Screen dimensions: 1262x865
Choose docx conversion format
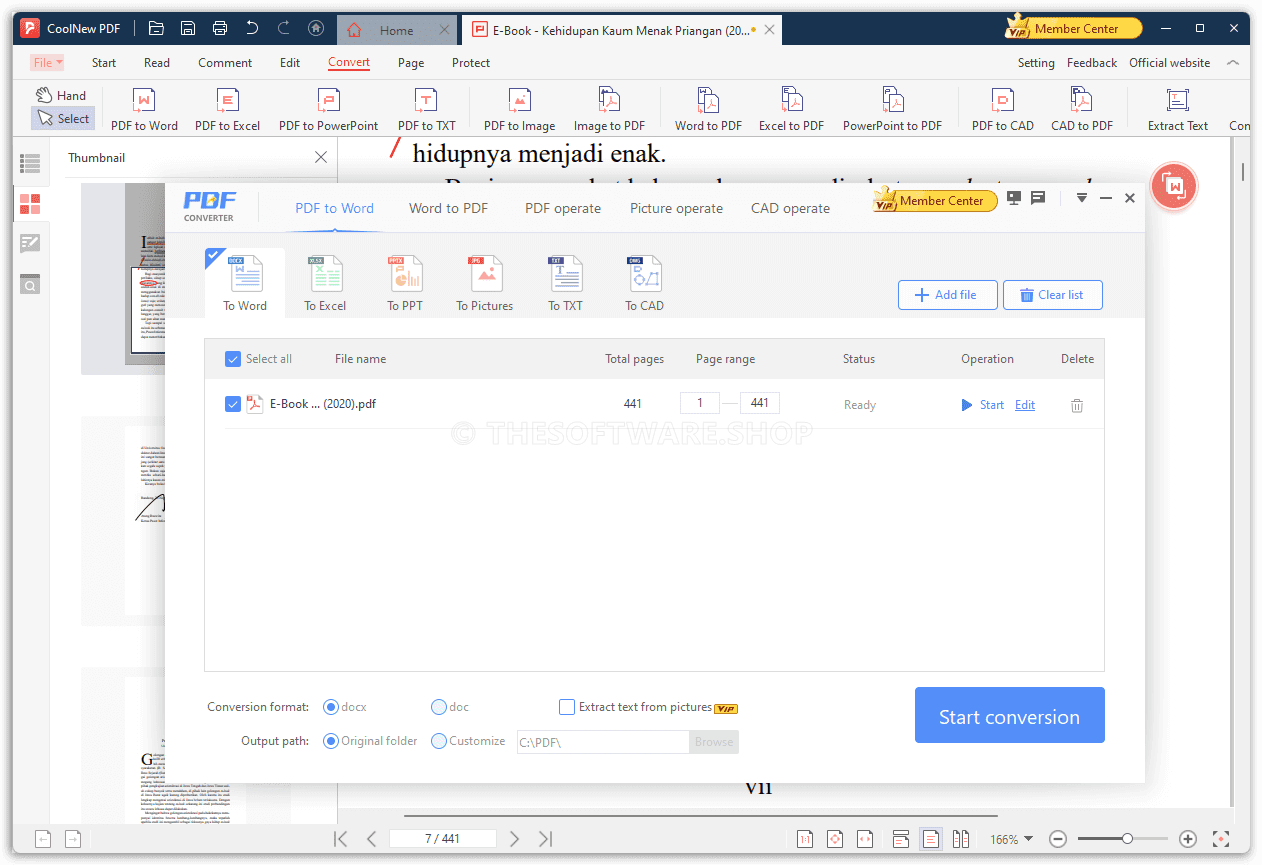click(331, 707)
